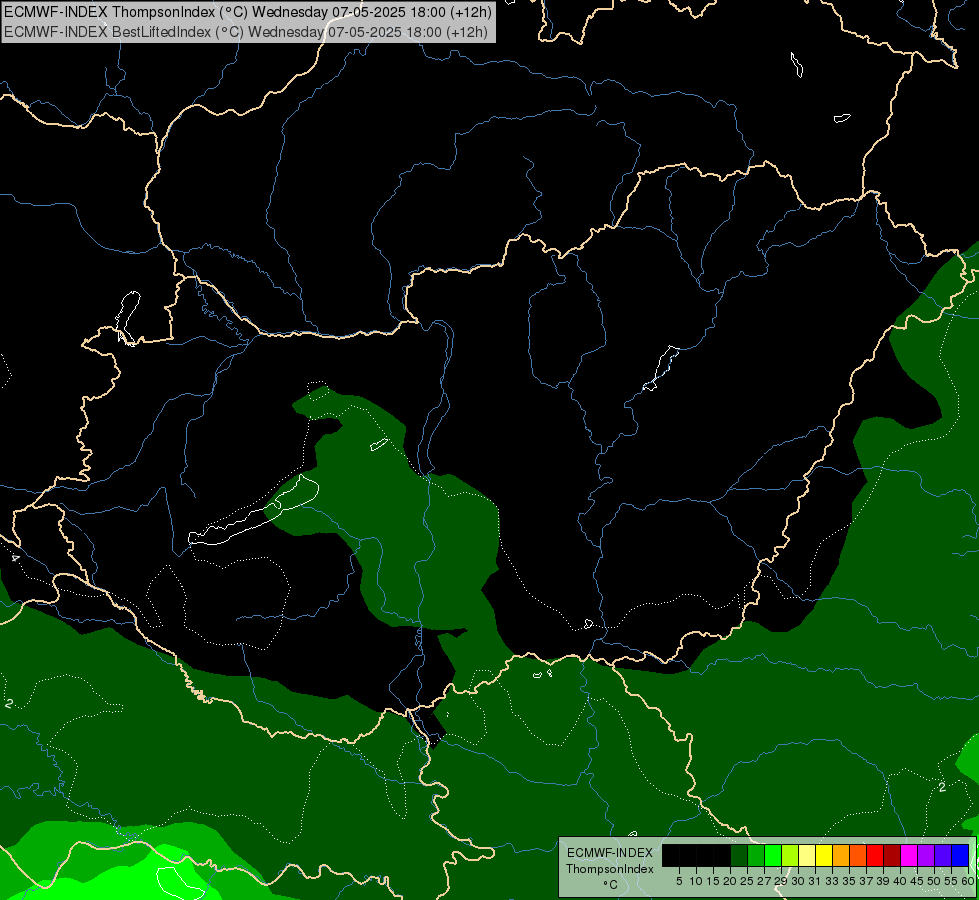Choose the dark red 39–40 legend swatch
This screenshot has height=900, width=979.
(x=892, y=855)
